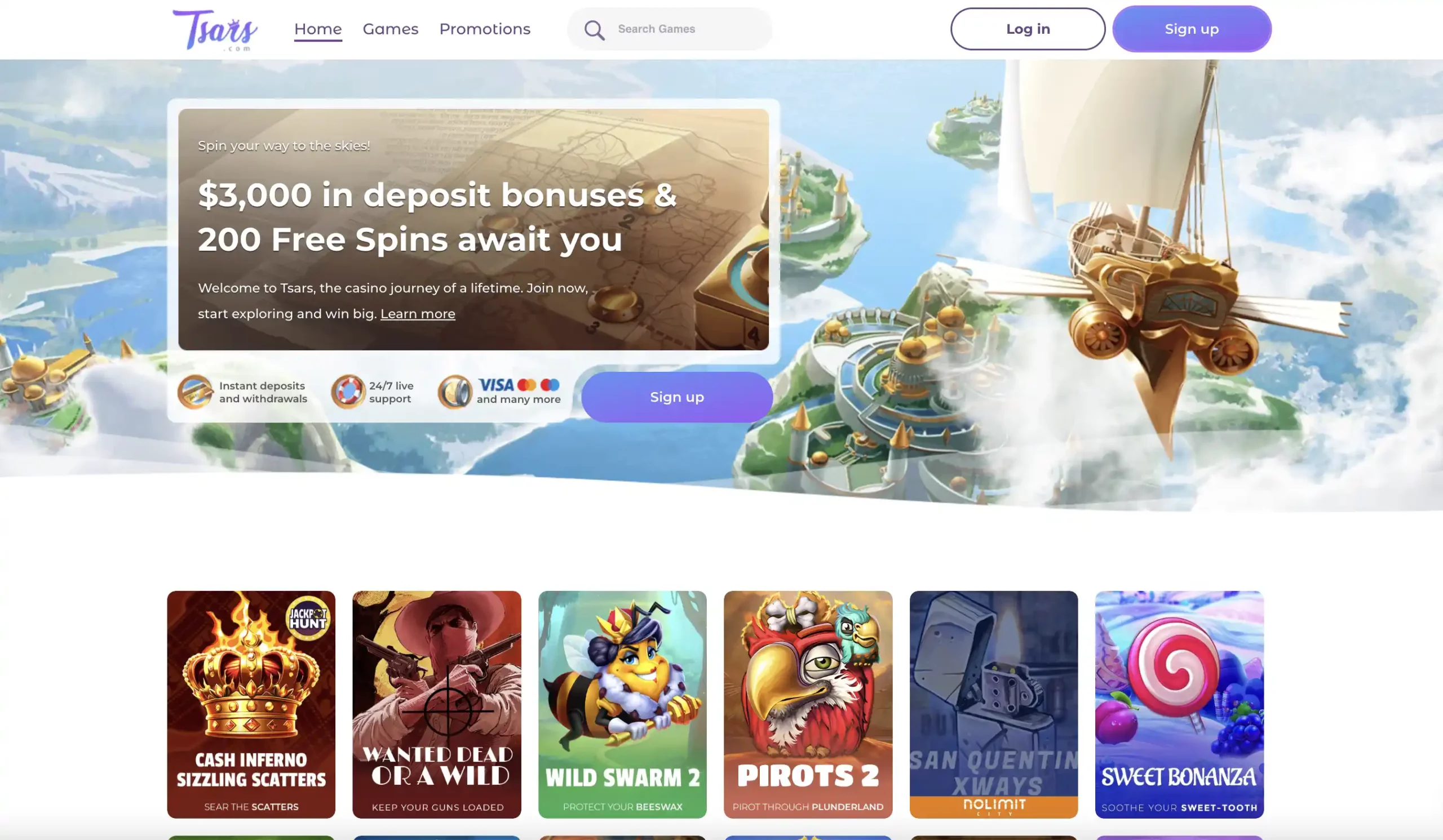This screenshot has width=1443, height=840.
Task: Launch the Pirots 2 game
Action: tap(808, 704)
